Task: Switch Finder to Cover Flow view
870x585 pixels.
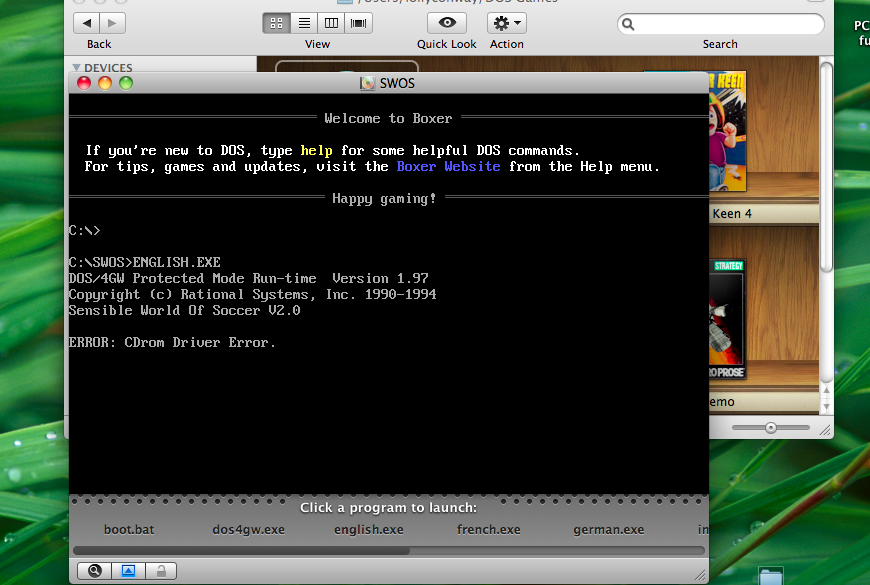Action: pyautogui.click(x=359, y=22)
